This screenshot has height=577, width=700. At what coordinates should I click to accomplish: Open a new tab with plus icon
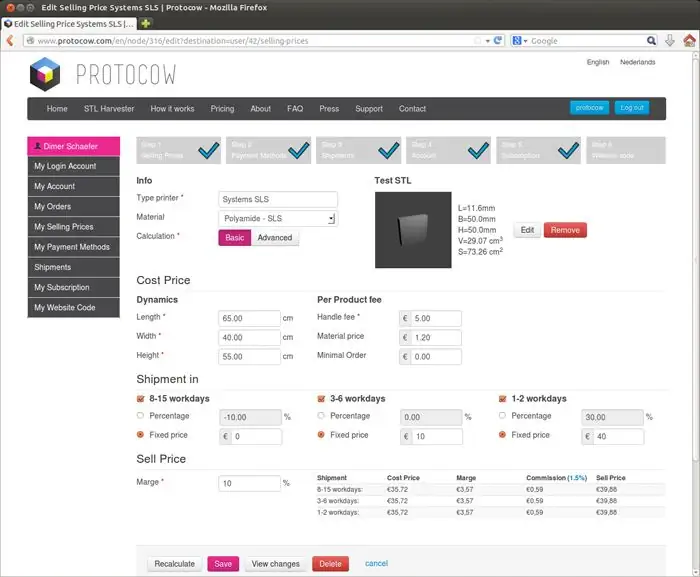(146, 23)
